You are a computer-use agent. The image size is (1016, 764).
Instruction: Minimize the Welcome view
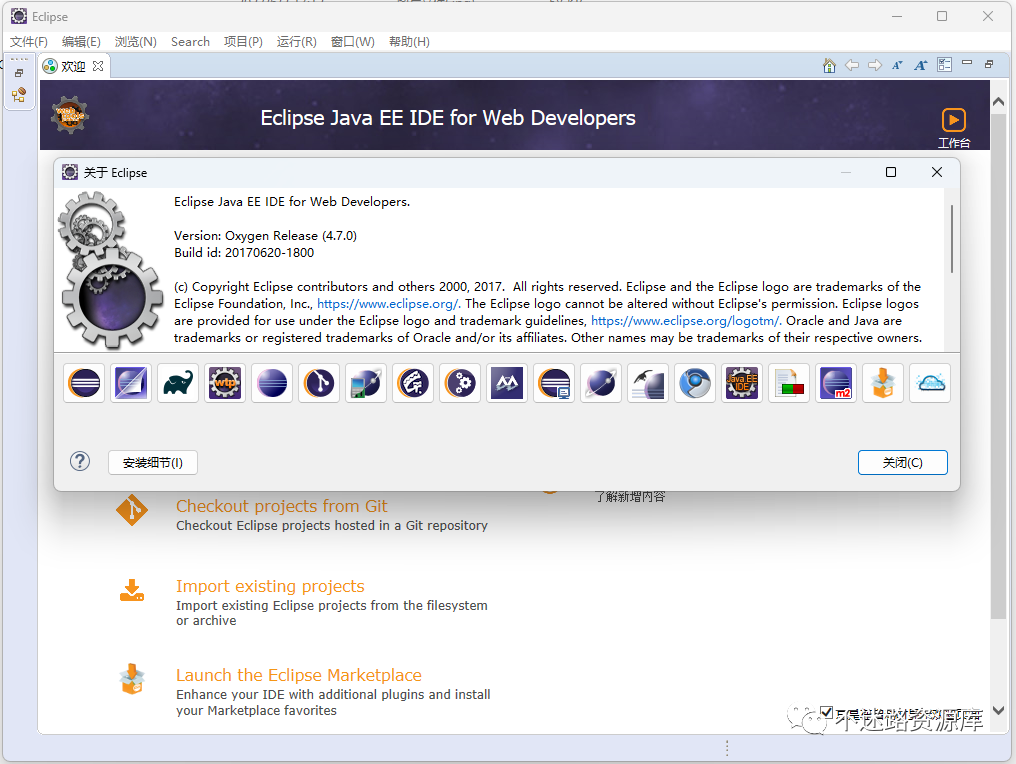click(x=967, y=63)
